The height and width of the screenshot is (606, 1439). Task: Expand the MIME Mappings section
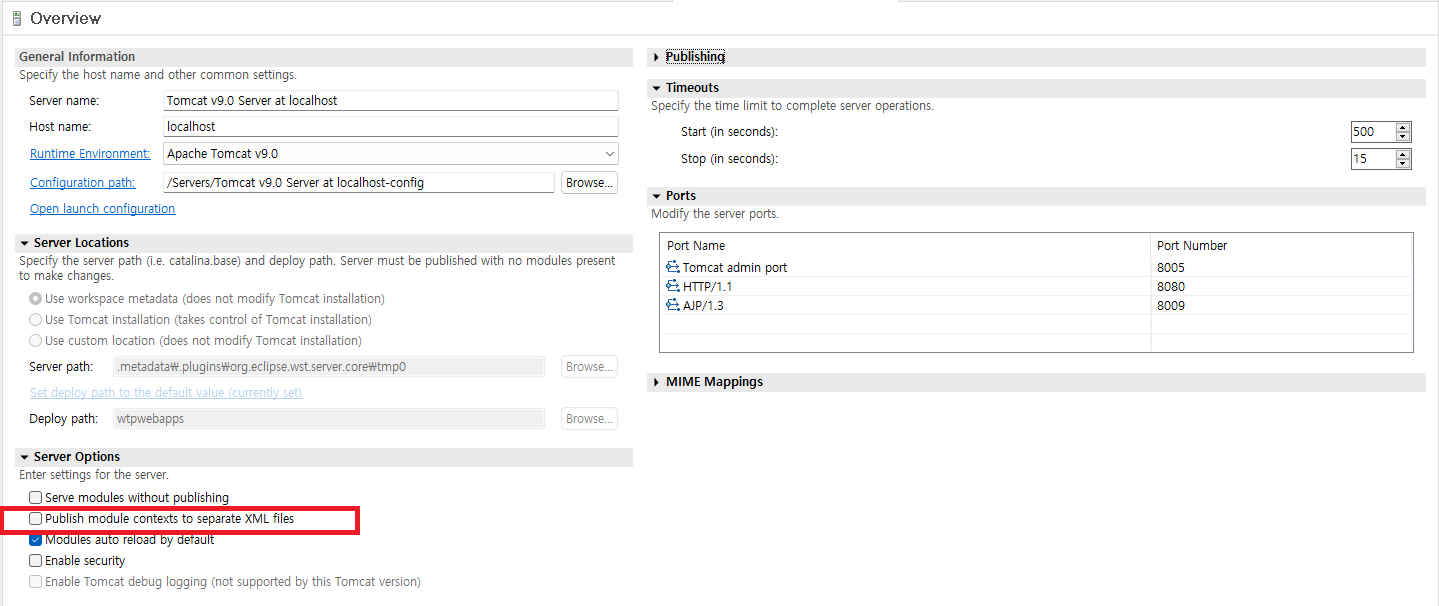(656, 382)
